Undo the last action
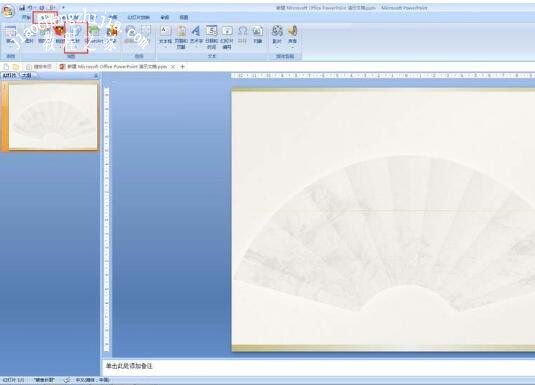Screen dimensions: 535x385 (30, 8)
